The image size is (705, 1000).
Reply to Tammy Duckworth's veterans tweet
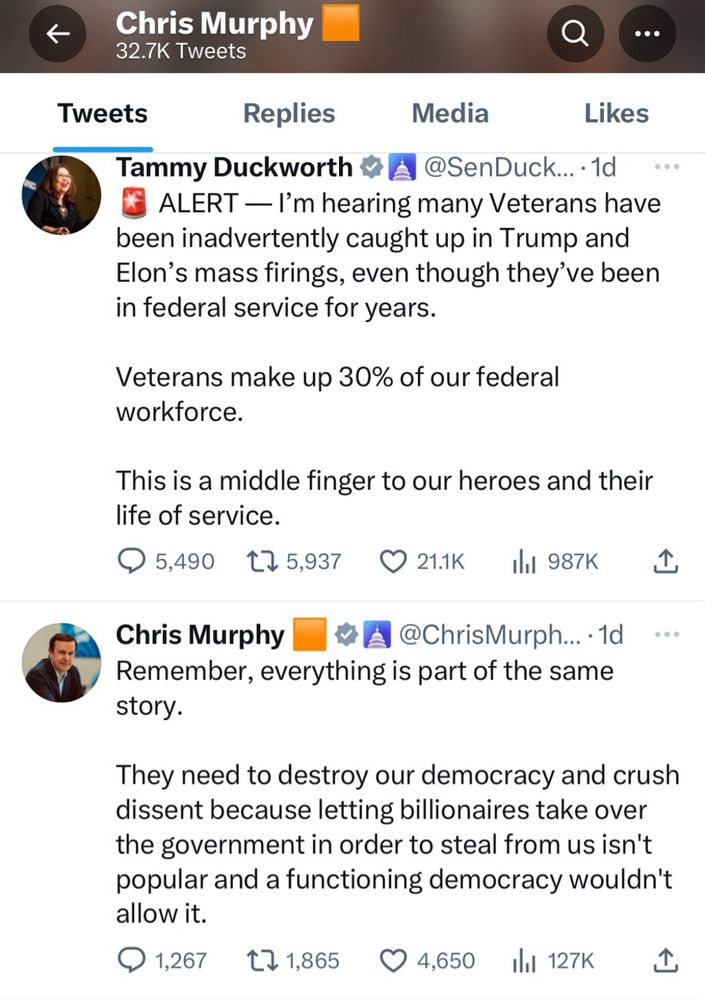pyautogui.click(x=133, y=562)
